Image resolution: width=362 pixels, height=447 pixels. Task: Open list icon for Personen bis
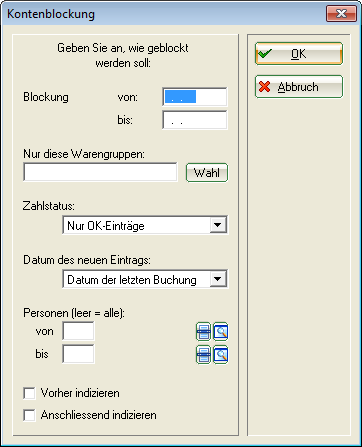pyautogui.click(x=203, y=355)
